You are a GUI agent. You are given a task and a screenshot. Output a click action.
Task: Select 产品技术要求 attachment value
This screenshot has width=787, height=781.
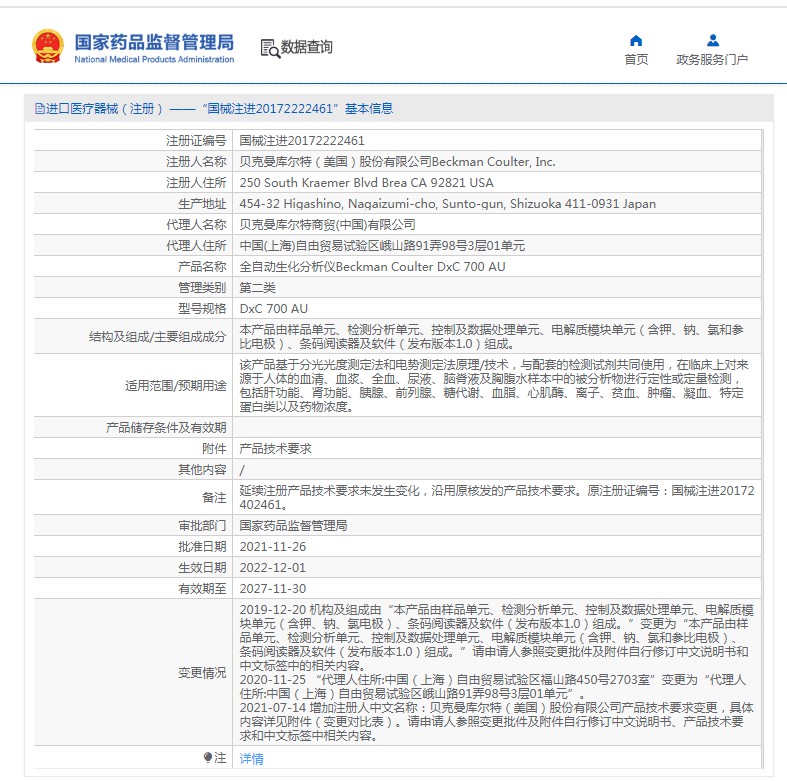pyautogui.click(x=275, y=449)
